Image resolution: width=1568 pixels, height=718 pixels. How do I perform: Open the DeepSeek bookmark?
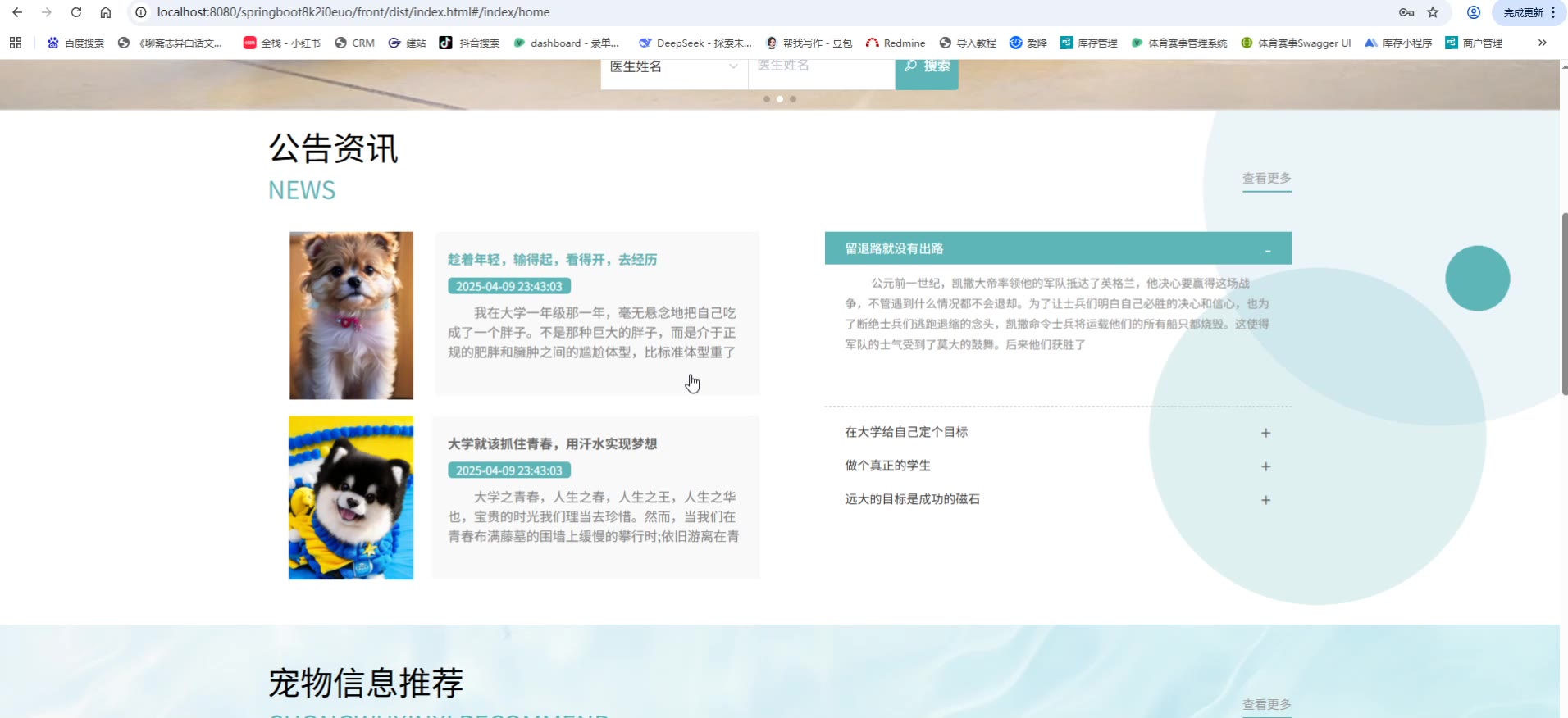(695, 43)
